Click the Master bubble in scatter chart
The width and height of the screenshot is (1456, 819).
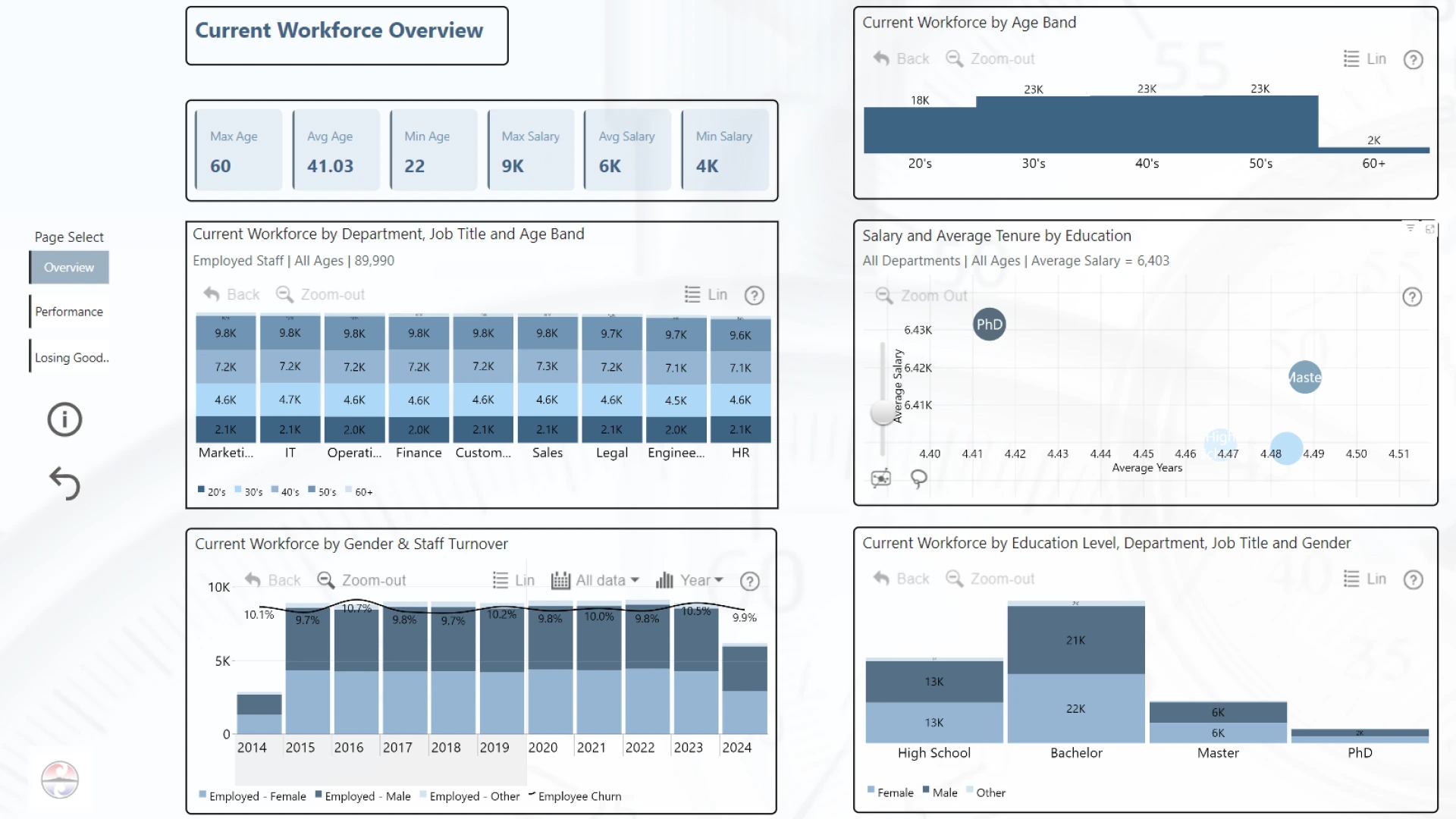[1305, 377]
